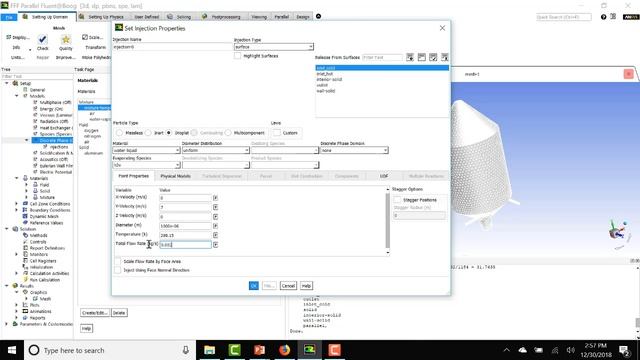Screen dimensions: 640x360
Task: Open the Injection Type dropdown
Action: point(273,47)
